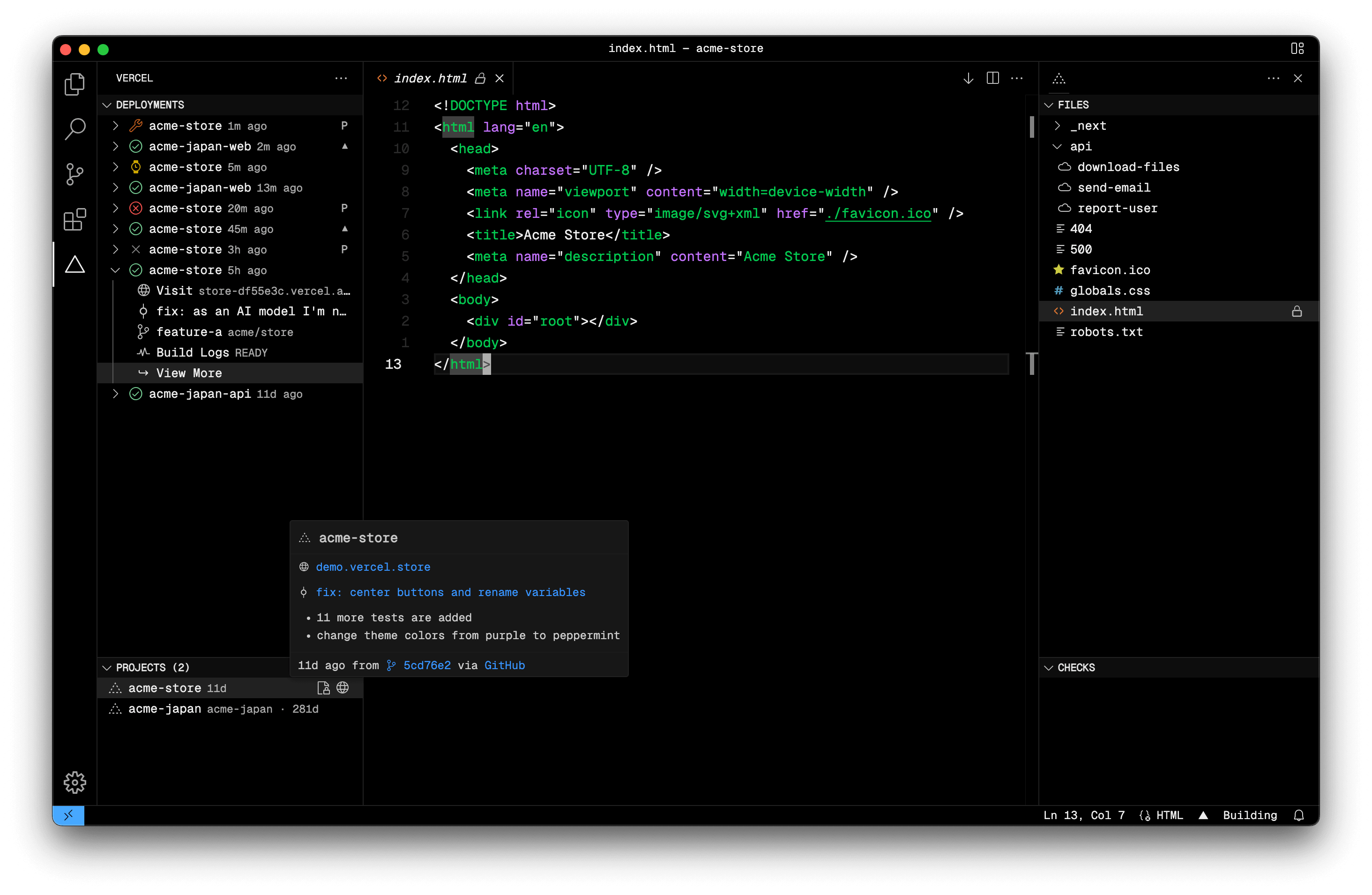Click HTML language mode in status bar
This screenshot has height=895, width=1372.
pos(1169,815)
